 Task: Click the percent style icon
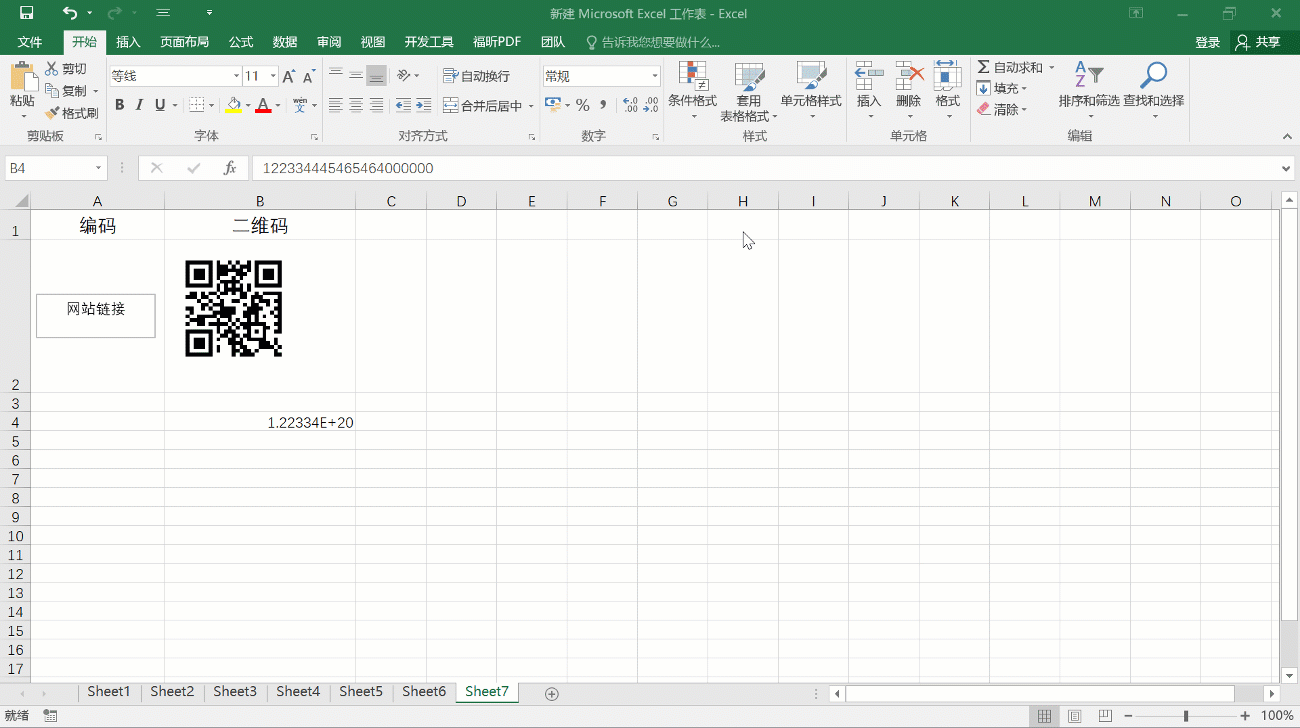[582, 105]
